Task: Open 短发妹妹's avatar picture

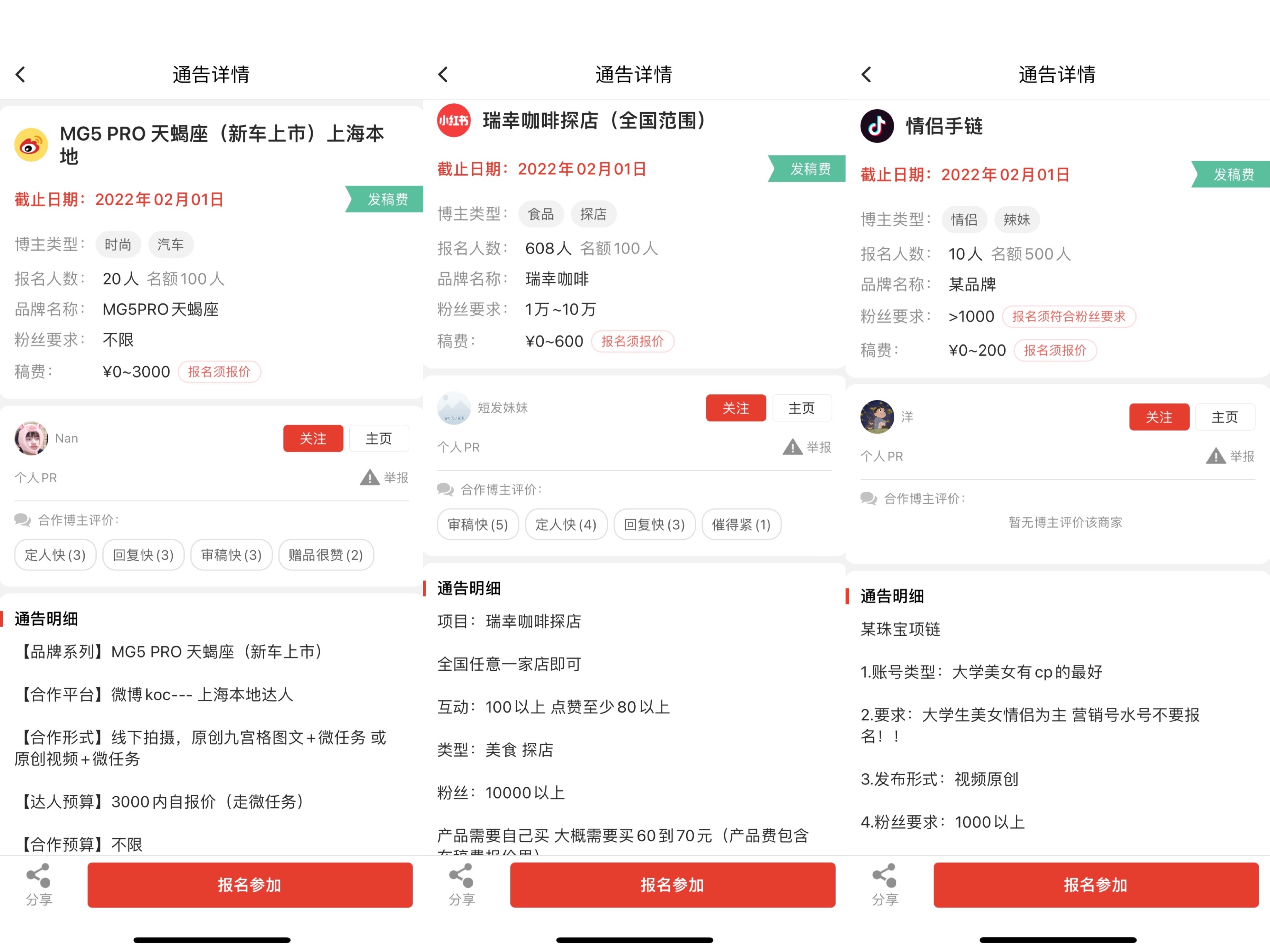Action: tap(454, 408)
